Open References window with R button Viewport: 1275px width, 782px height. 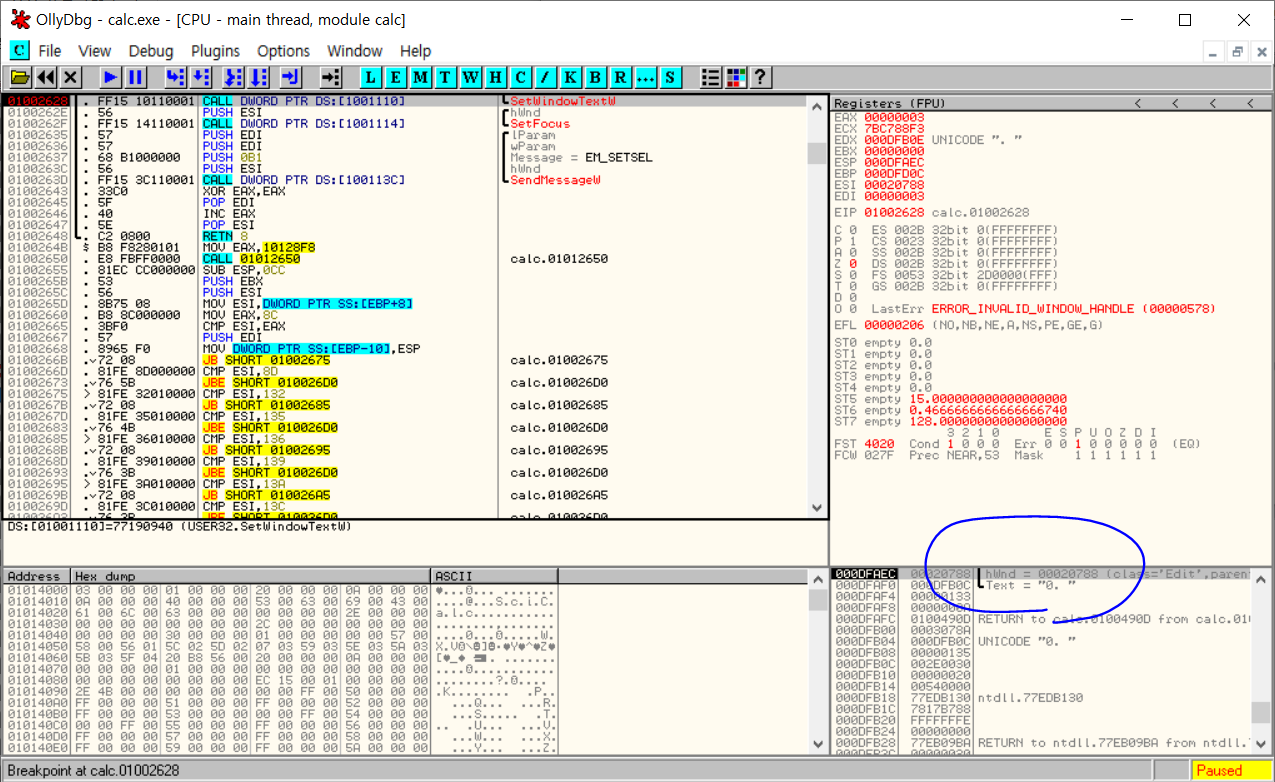click(x=621, y=77)
